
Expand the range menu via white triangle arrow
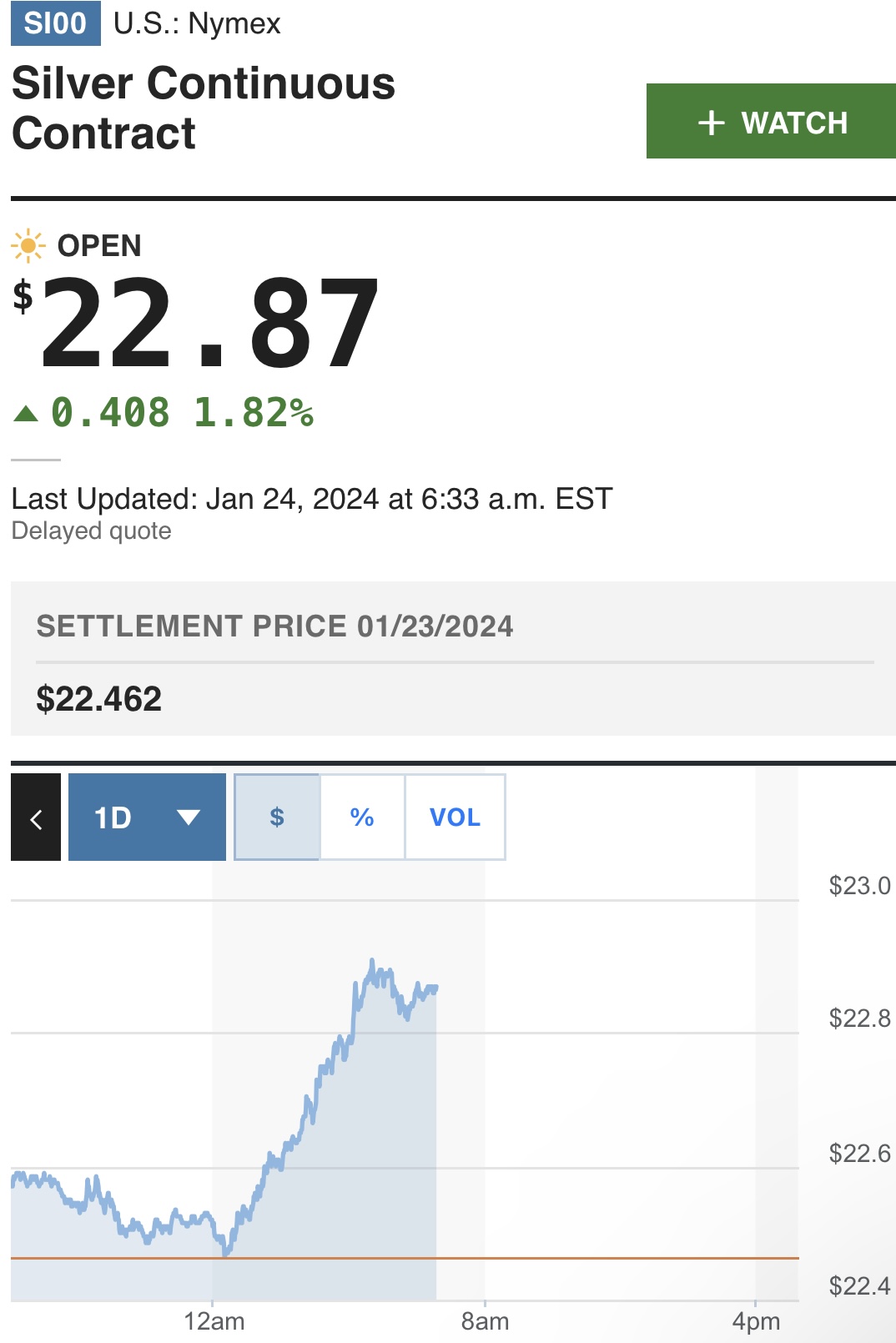pyautogui.click(x=189, y=817)
